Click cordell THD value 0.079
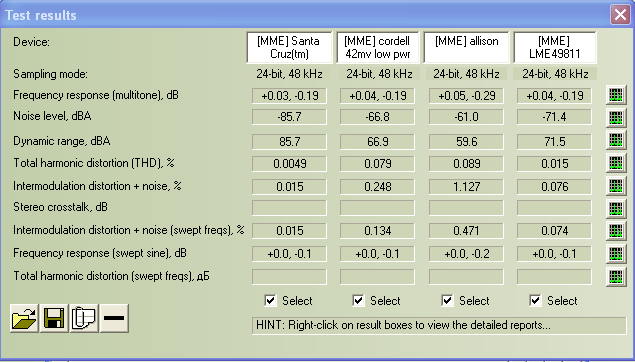 [377, 164]
